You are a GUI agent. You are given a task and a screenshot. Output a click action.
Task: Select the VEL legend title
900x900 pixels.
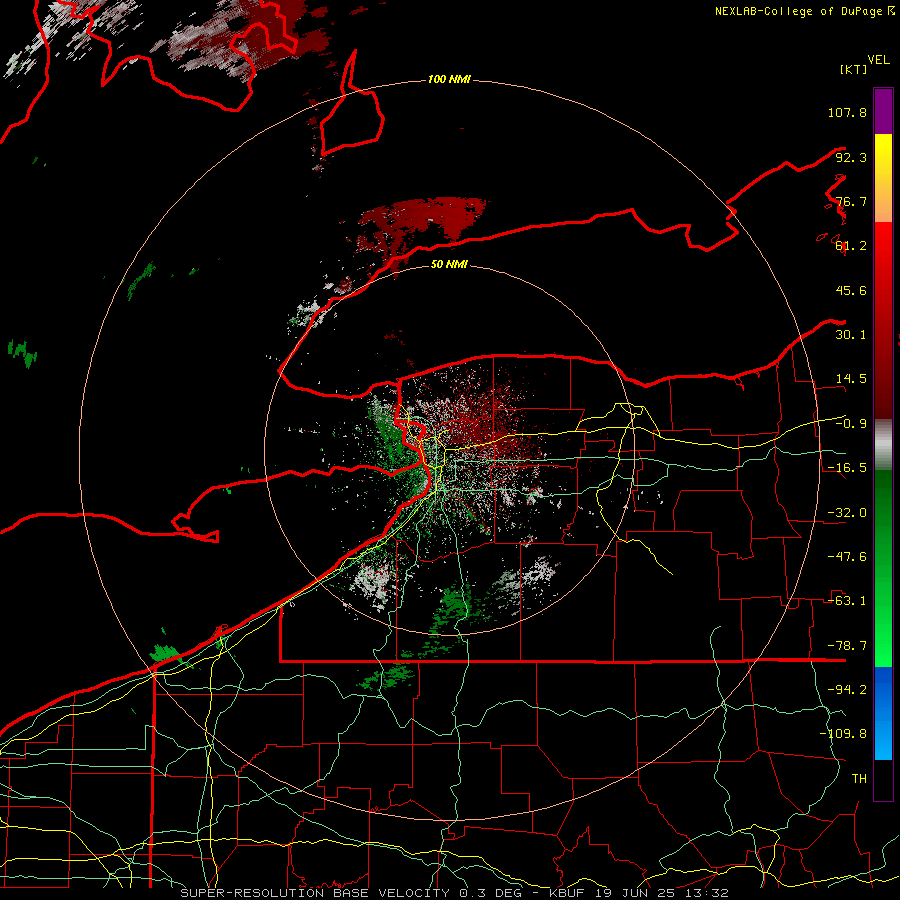(x=878, y=60)
